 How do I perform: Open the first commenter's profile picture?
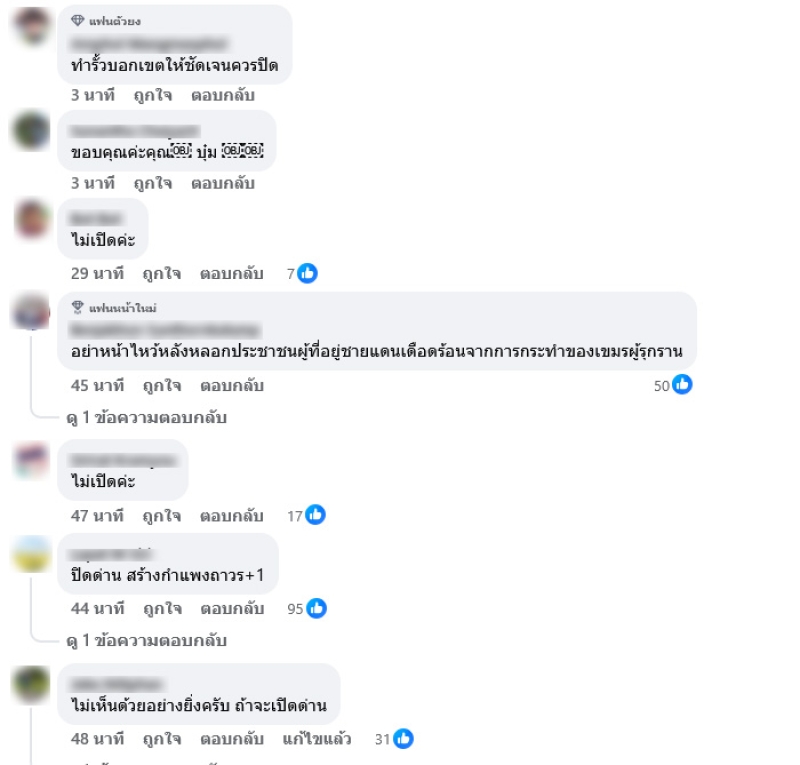[x=32, y=26]
